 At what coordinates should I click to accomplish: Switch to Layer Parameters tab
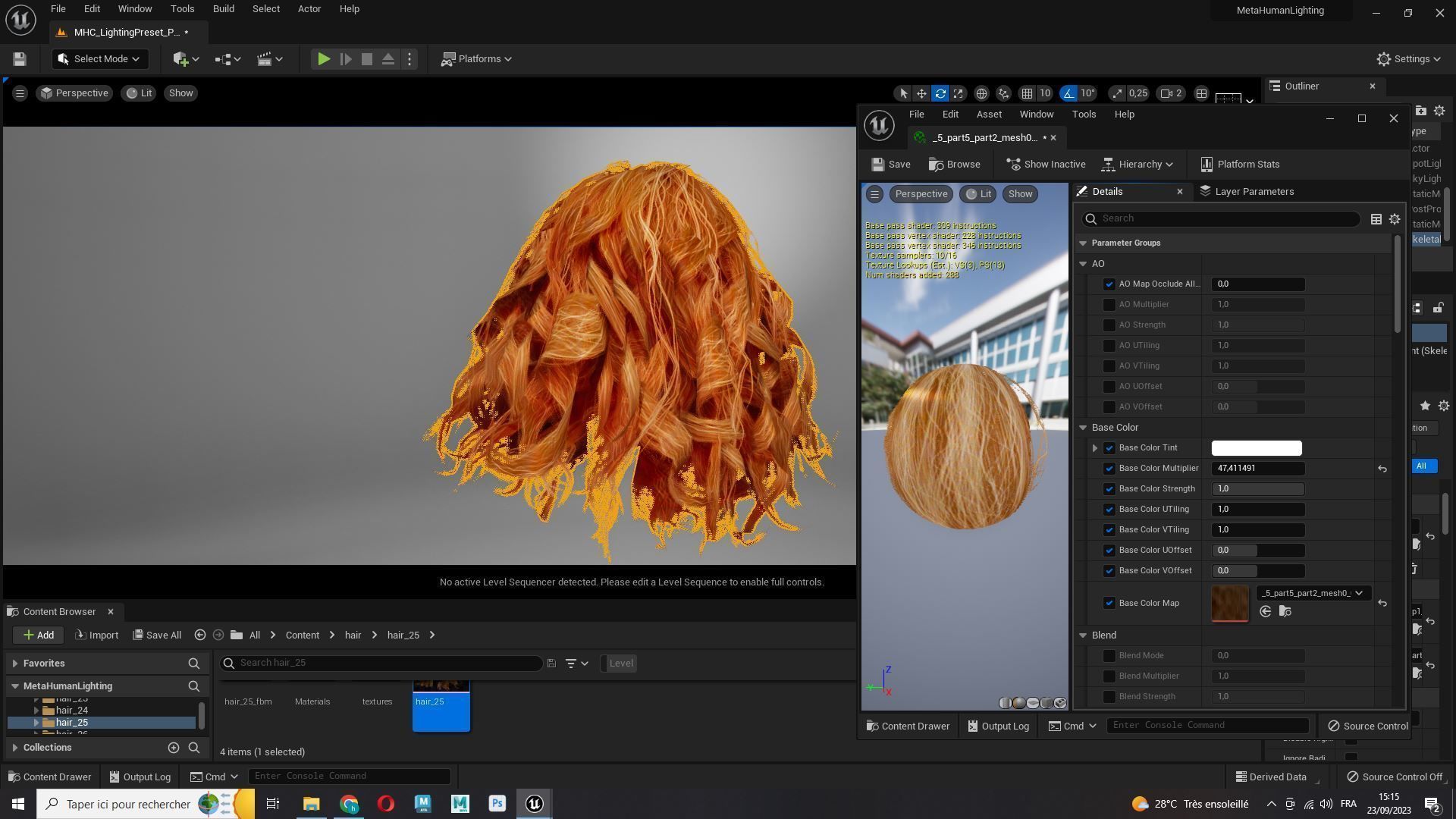(1247, 192)
